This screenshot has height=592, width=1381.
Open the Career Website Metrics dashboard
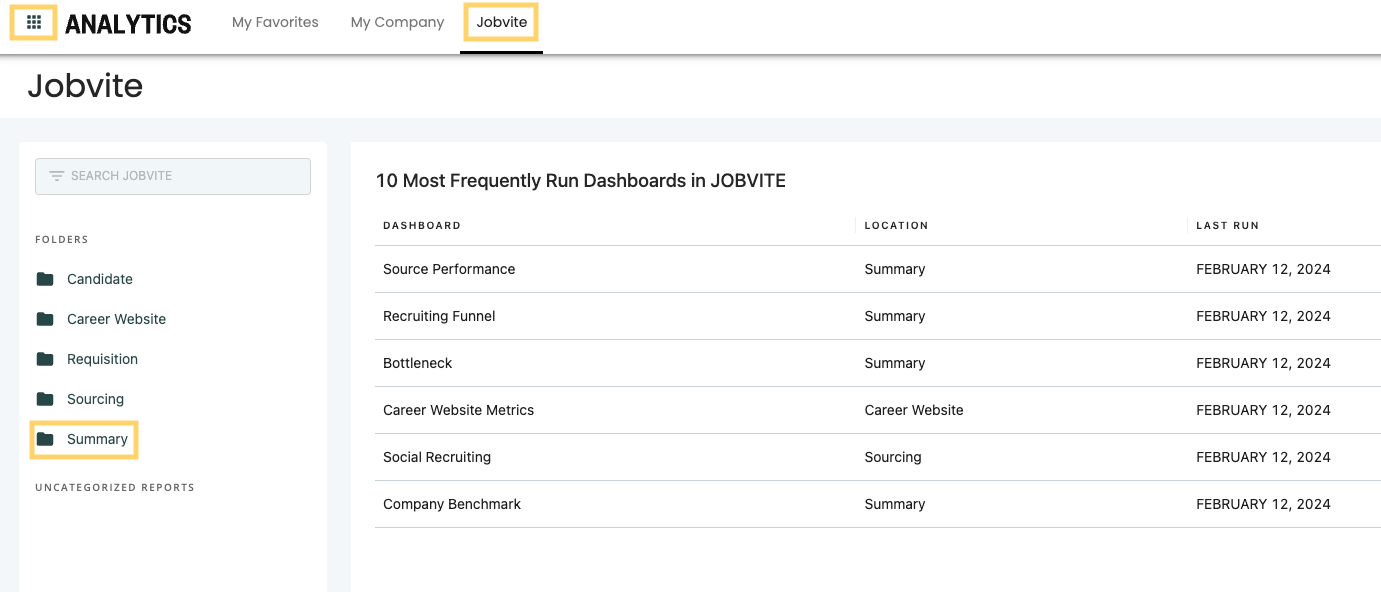coord(459,410)
